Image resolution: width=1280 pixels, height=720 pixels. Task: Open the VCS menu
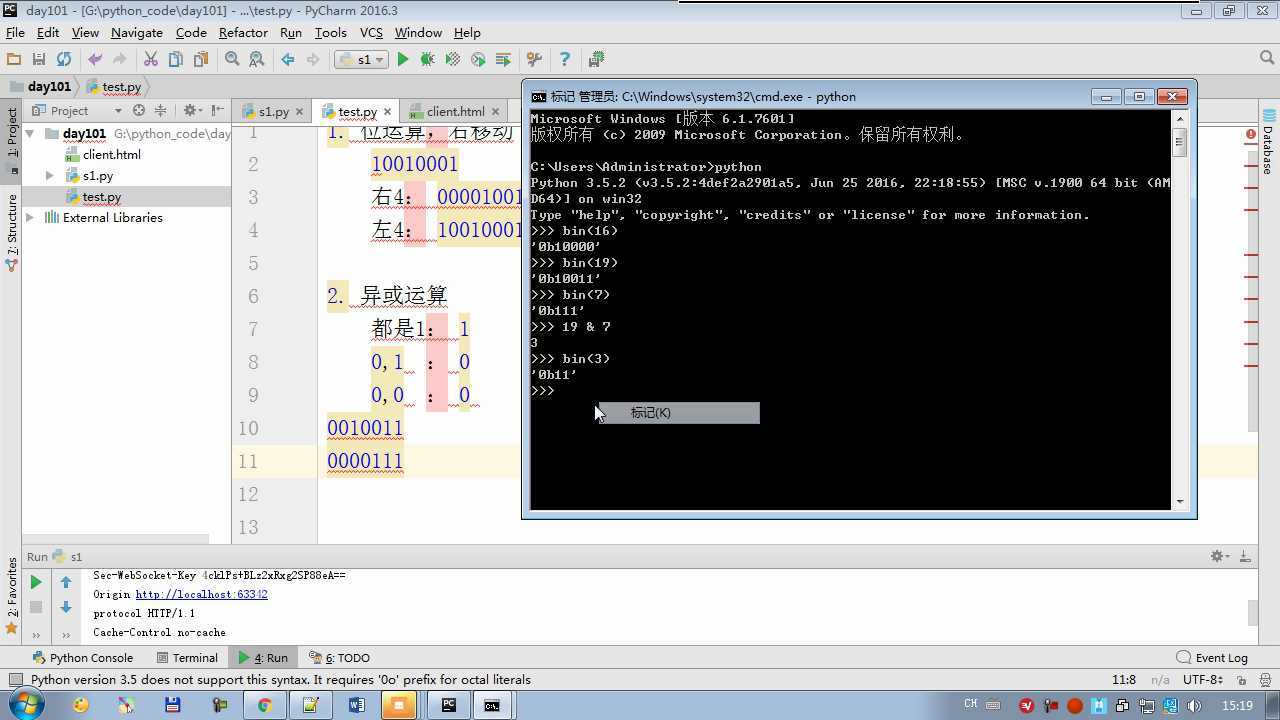(x=371, y=32)
